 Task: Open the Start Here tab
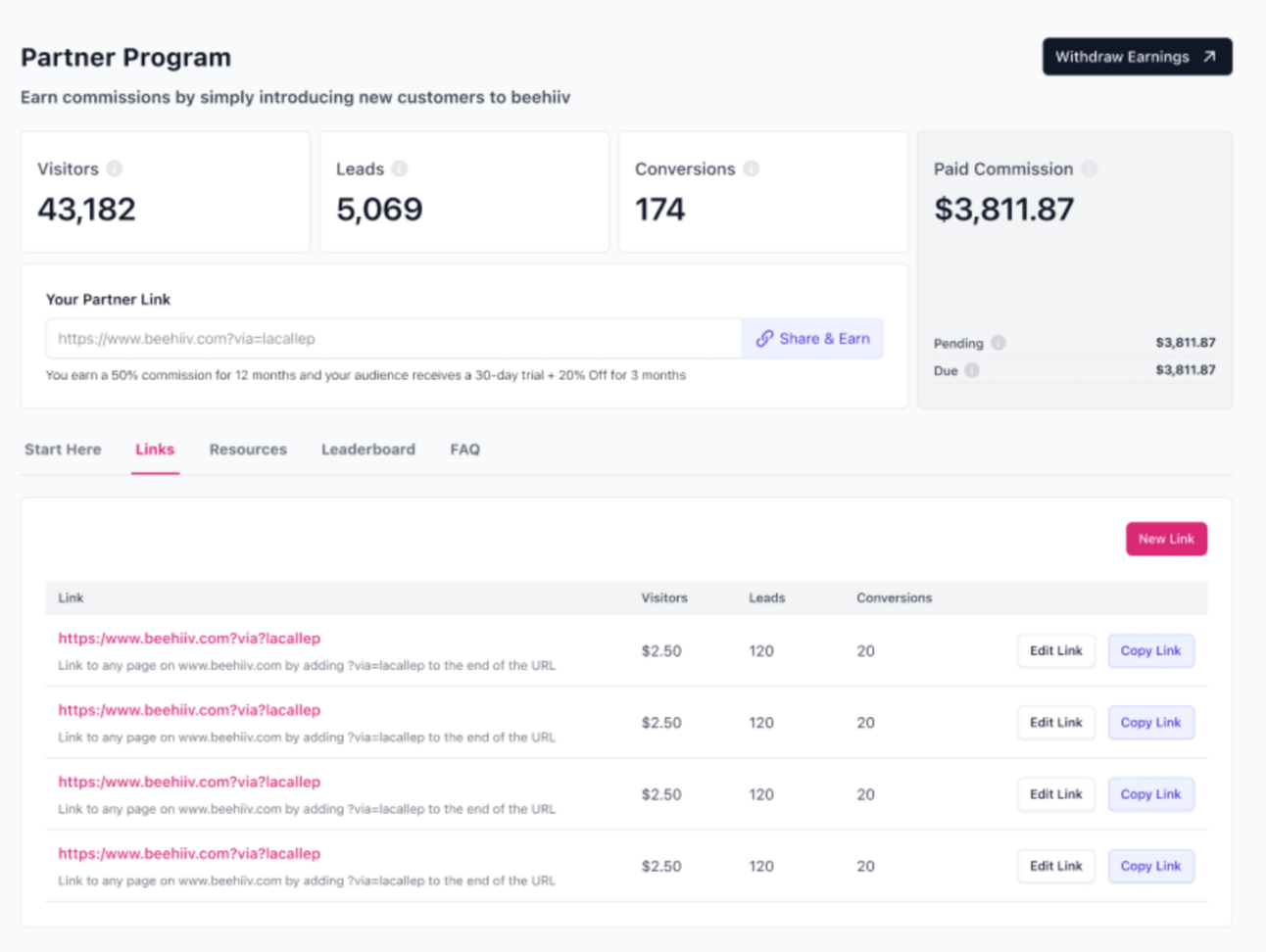pyautogui.click(x=63, y=450)
